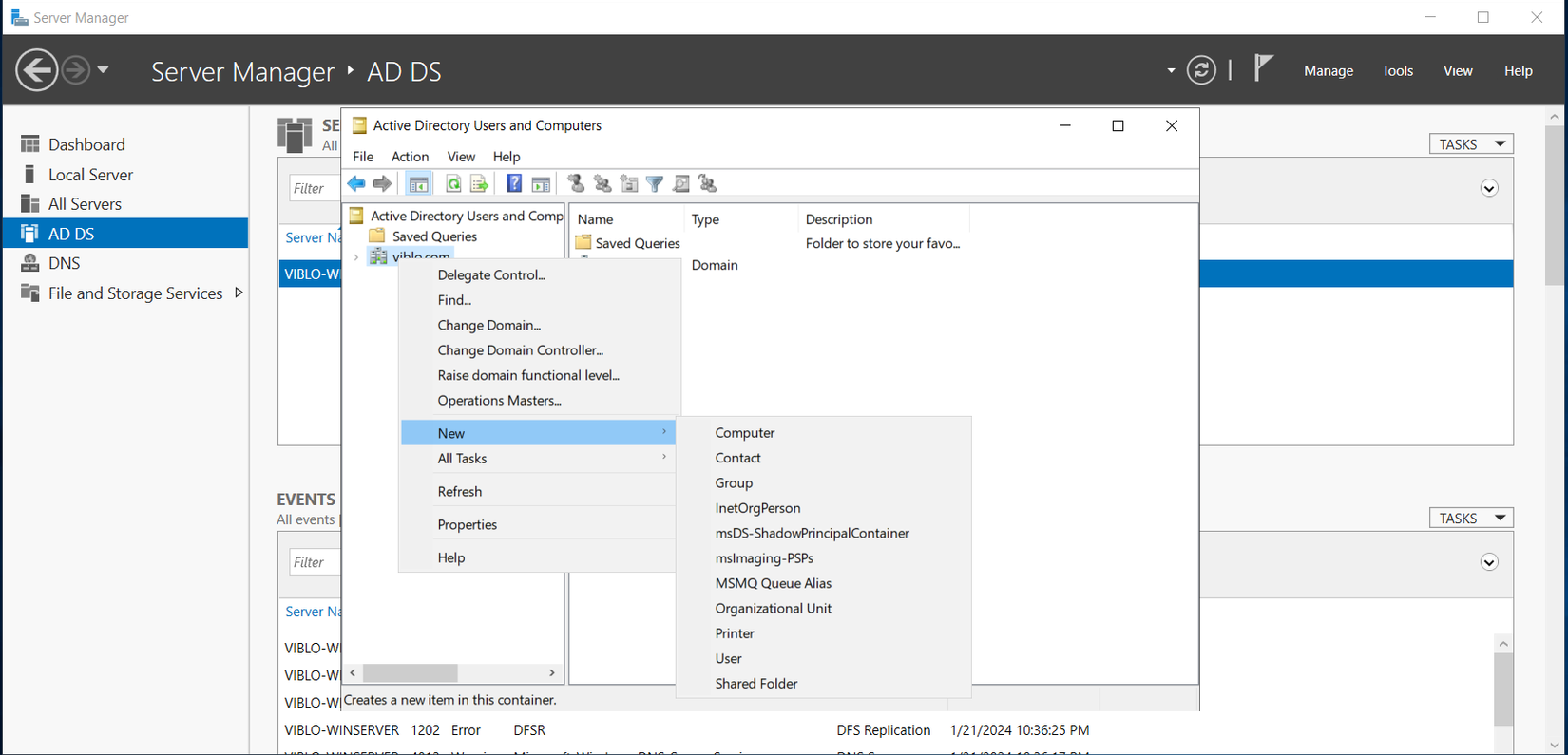
Task: Open Help via the blue question mark icon
Action: click(x=513, y=183)
